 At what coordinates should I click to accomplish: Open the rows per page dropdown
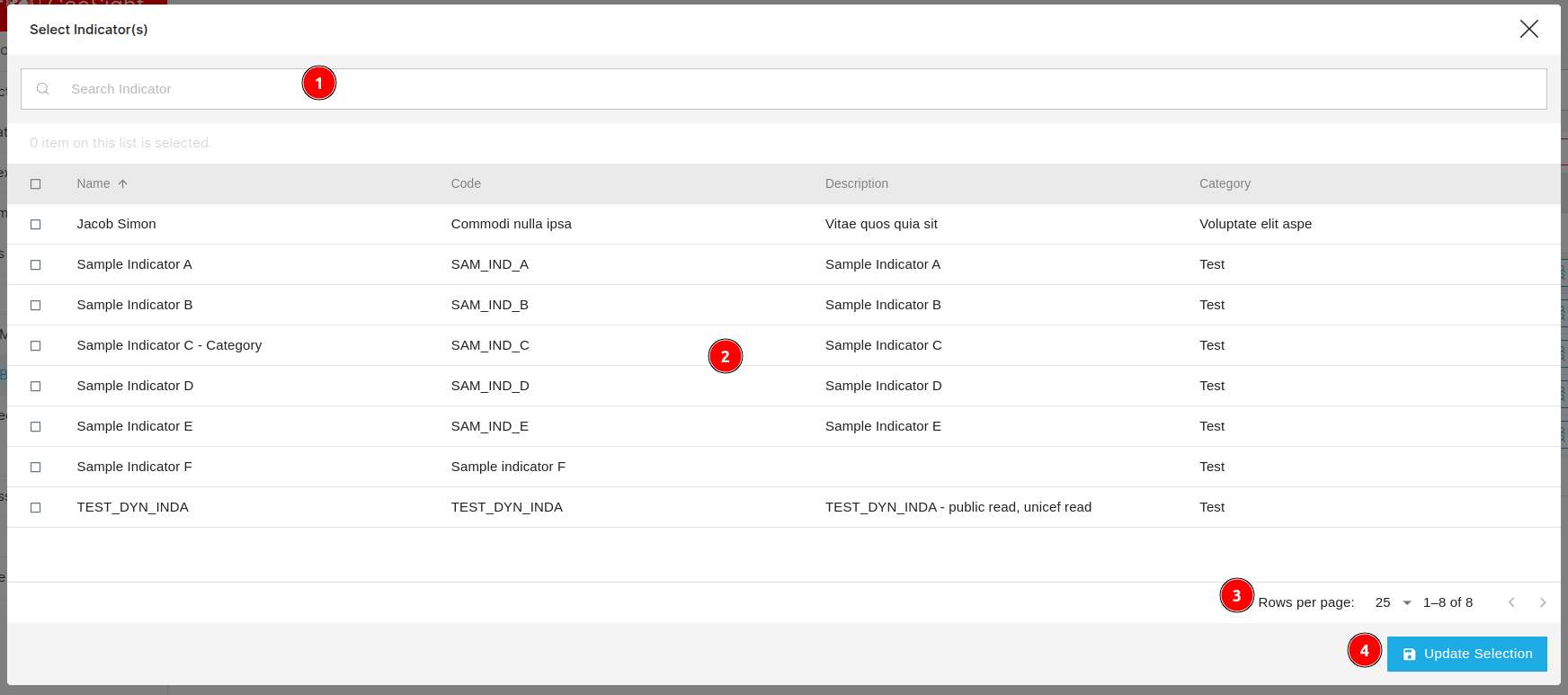tap(1393, 602)
